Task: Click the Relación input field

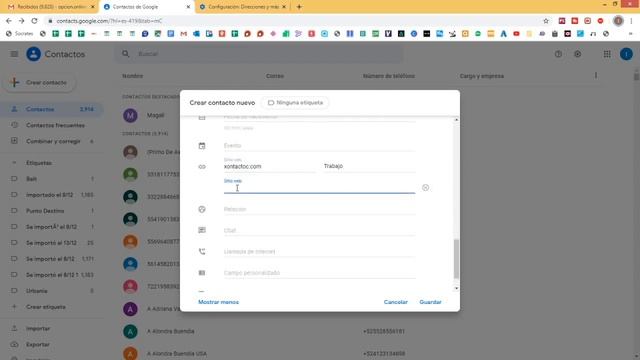Action: (x=319, y=209)
